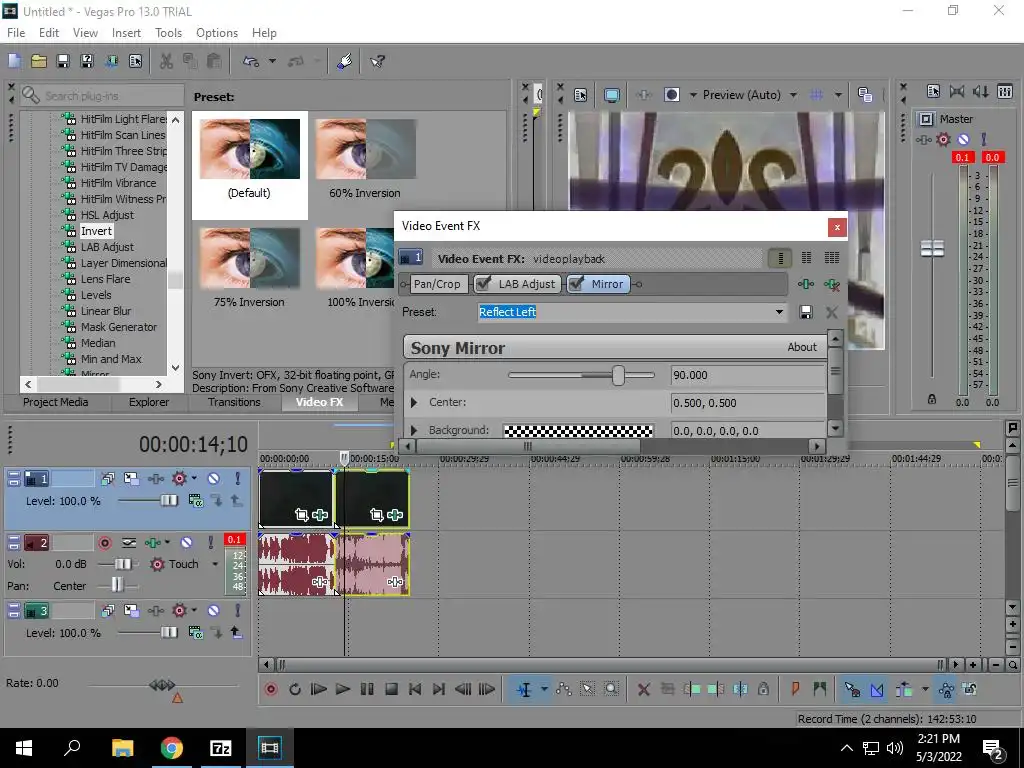The width and height of the screenshot is (1024, 768).
Task: Switch to the Project Media tab
Action: click(x=56, y=402)
